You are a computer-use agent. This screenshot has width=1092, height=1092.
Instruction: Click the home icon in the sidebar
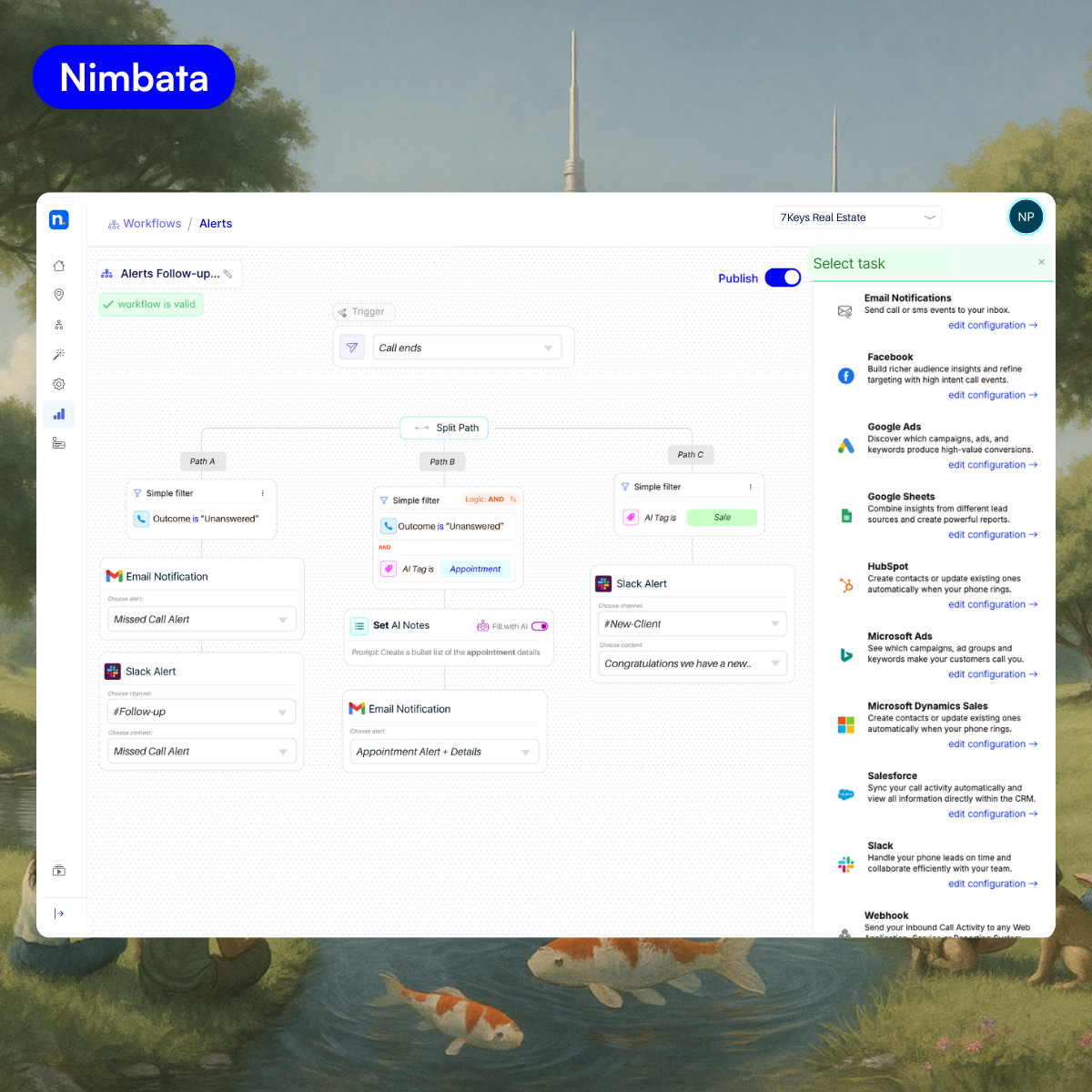point(59,266)
